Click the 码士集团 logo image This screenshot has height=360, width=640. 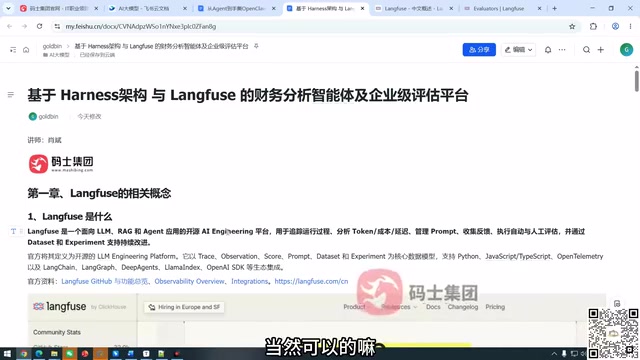tap(61, 164)
